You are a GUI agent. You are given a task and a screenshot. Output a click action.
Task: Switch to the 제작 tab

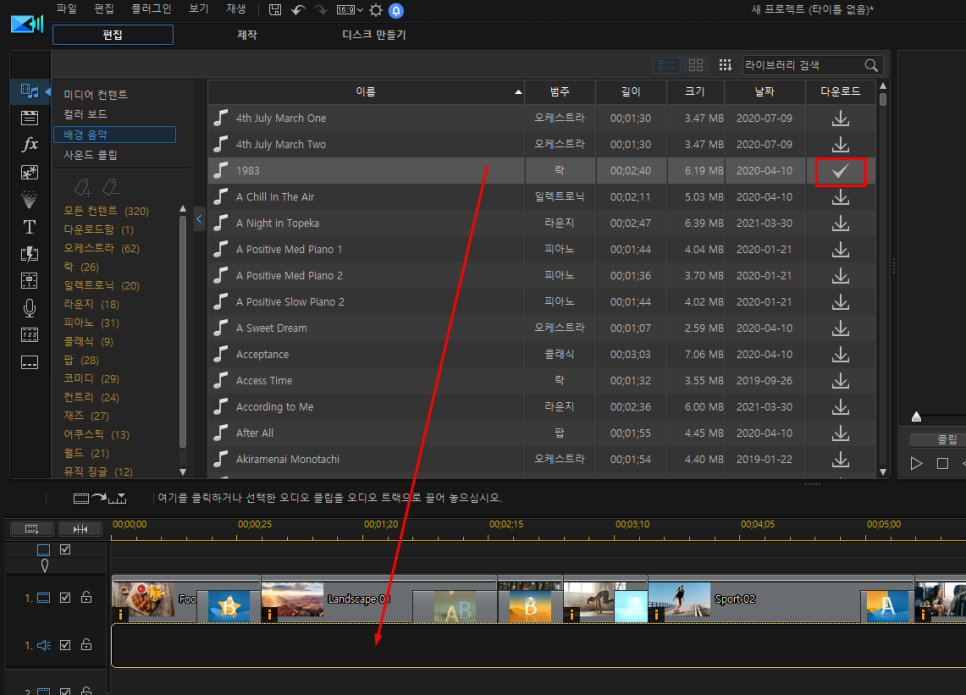point(247,35)
